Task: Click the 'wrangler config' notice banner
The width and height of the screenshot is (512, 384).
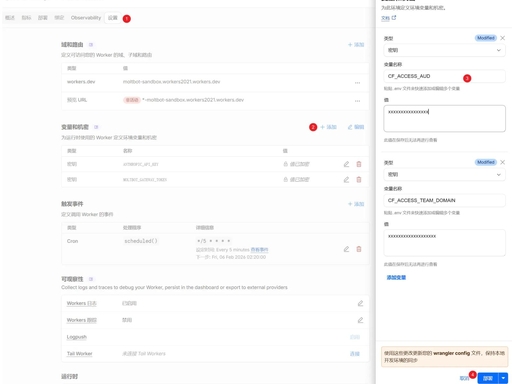Action: click(444, 357)
